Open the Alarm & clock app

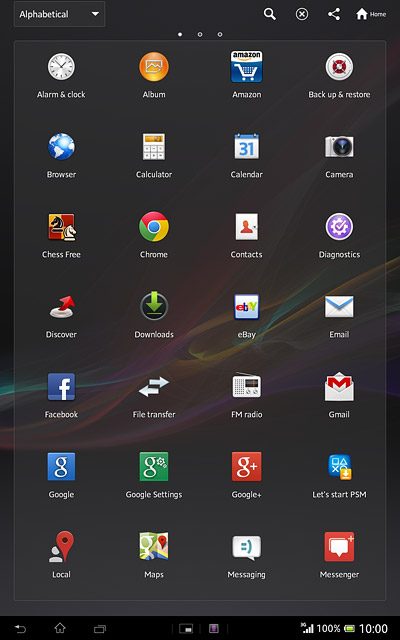pyautogui.click(x=61, y=67)
